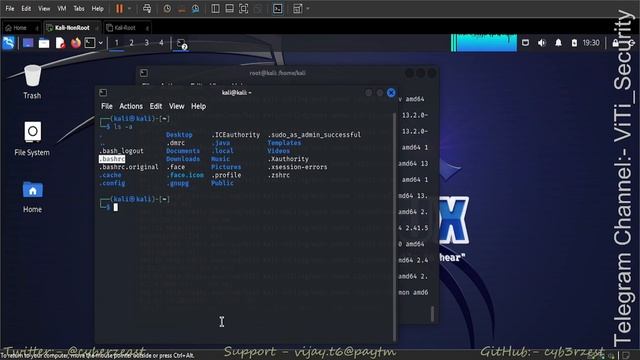The height and width of the screenshot is (360, 640).
Task: Open the VMware Edit menu
Action: coord(26,9)
